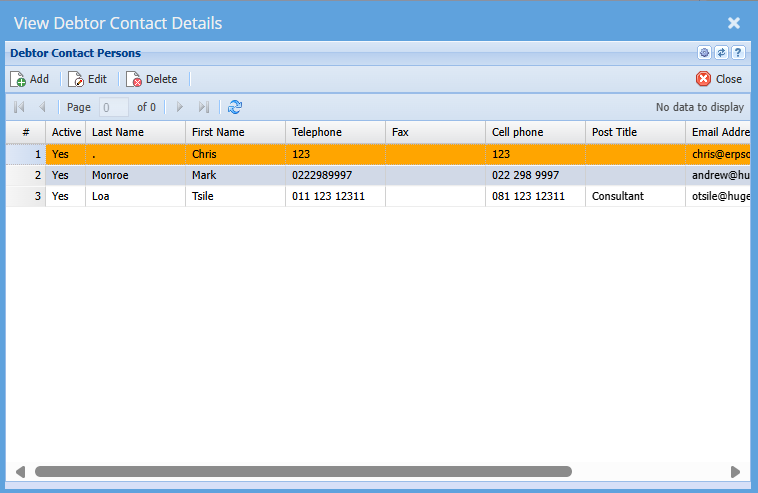This screenshot has height=493, width=758.
Task: Click the Add contact button
Action: [x=29, y=79]
